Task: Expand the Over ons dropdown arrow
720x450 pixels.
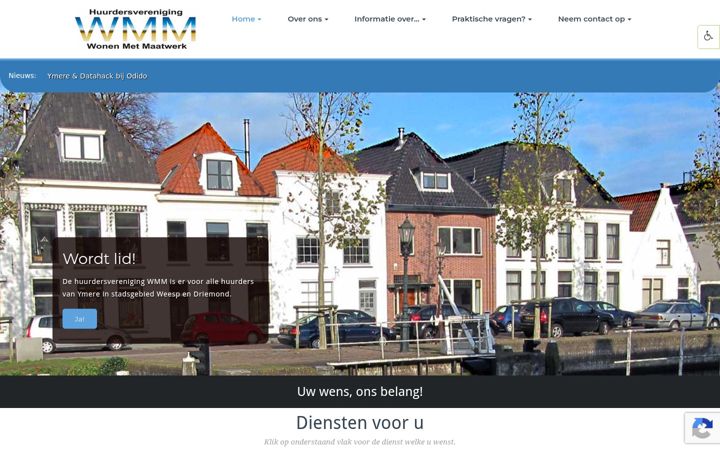Action: point(326,19)
